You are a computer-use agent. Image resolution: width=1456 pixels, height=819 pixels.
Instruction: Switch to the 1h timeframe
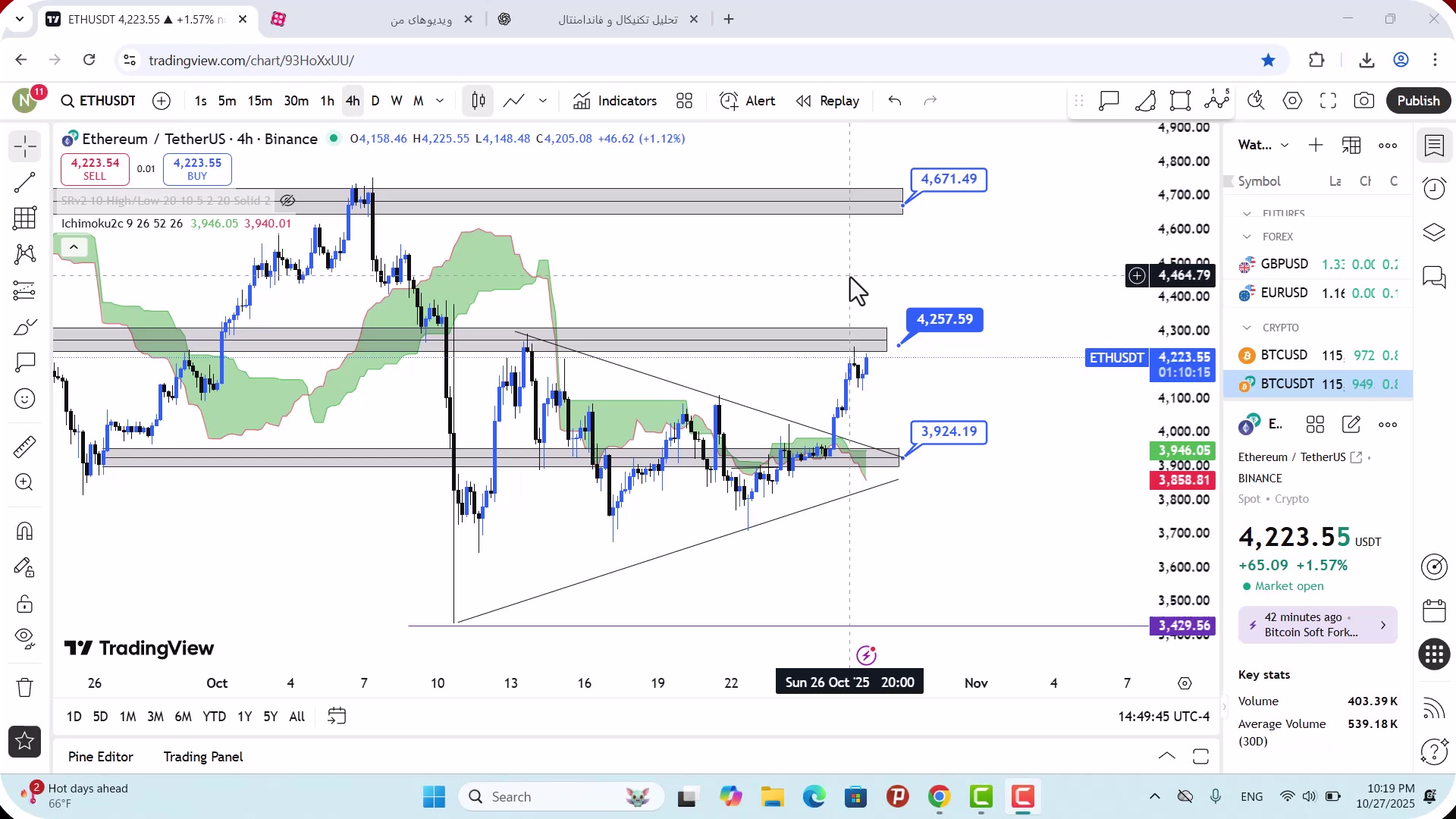point(327,101)
